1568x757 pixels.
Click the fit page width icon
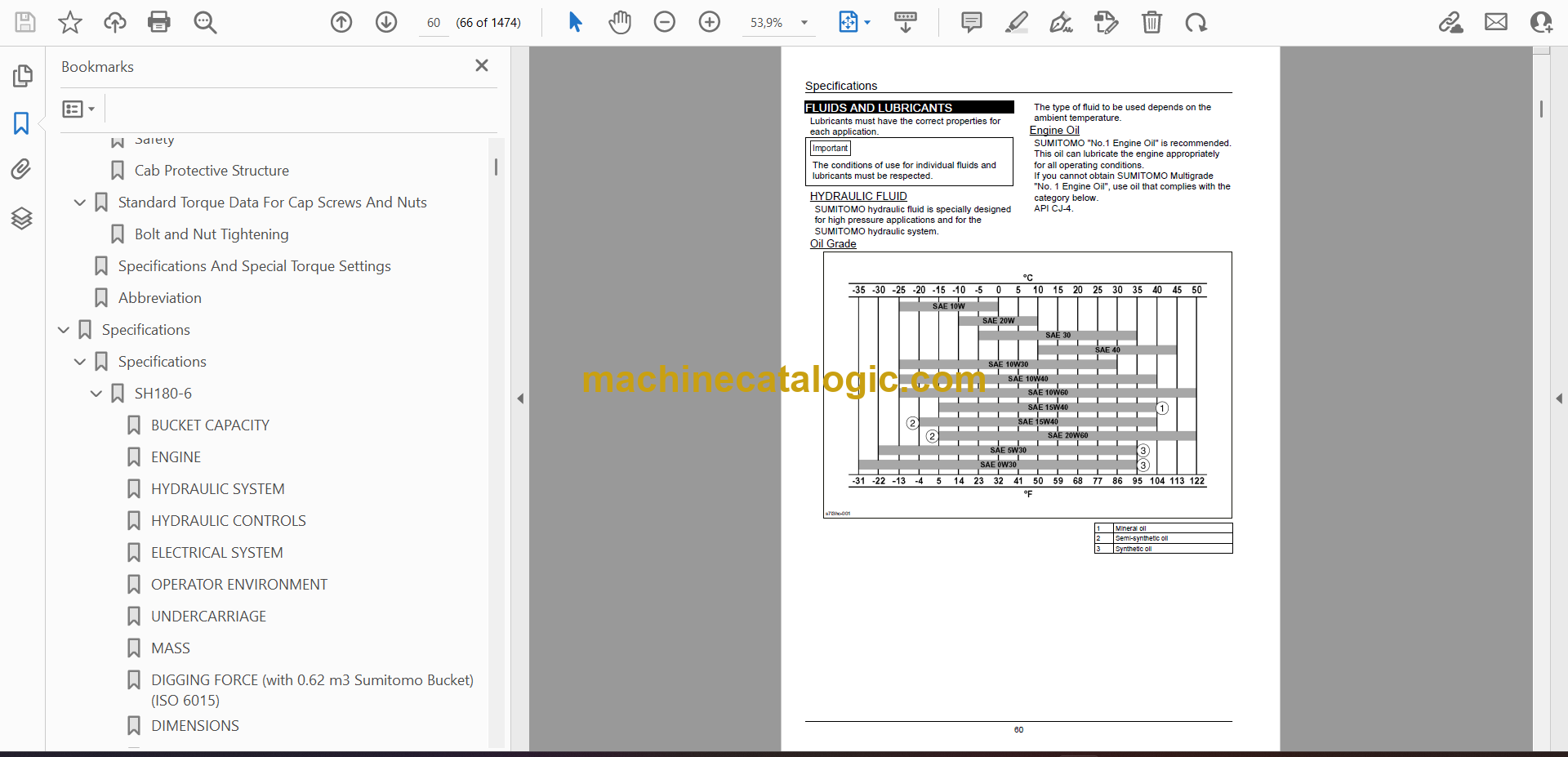coord(849,22)
